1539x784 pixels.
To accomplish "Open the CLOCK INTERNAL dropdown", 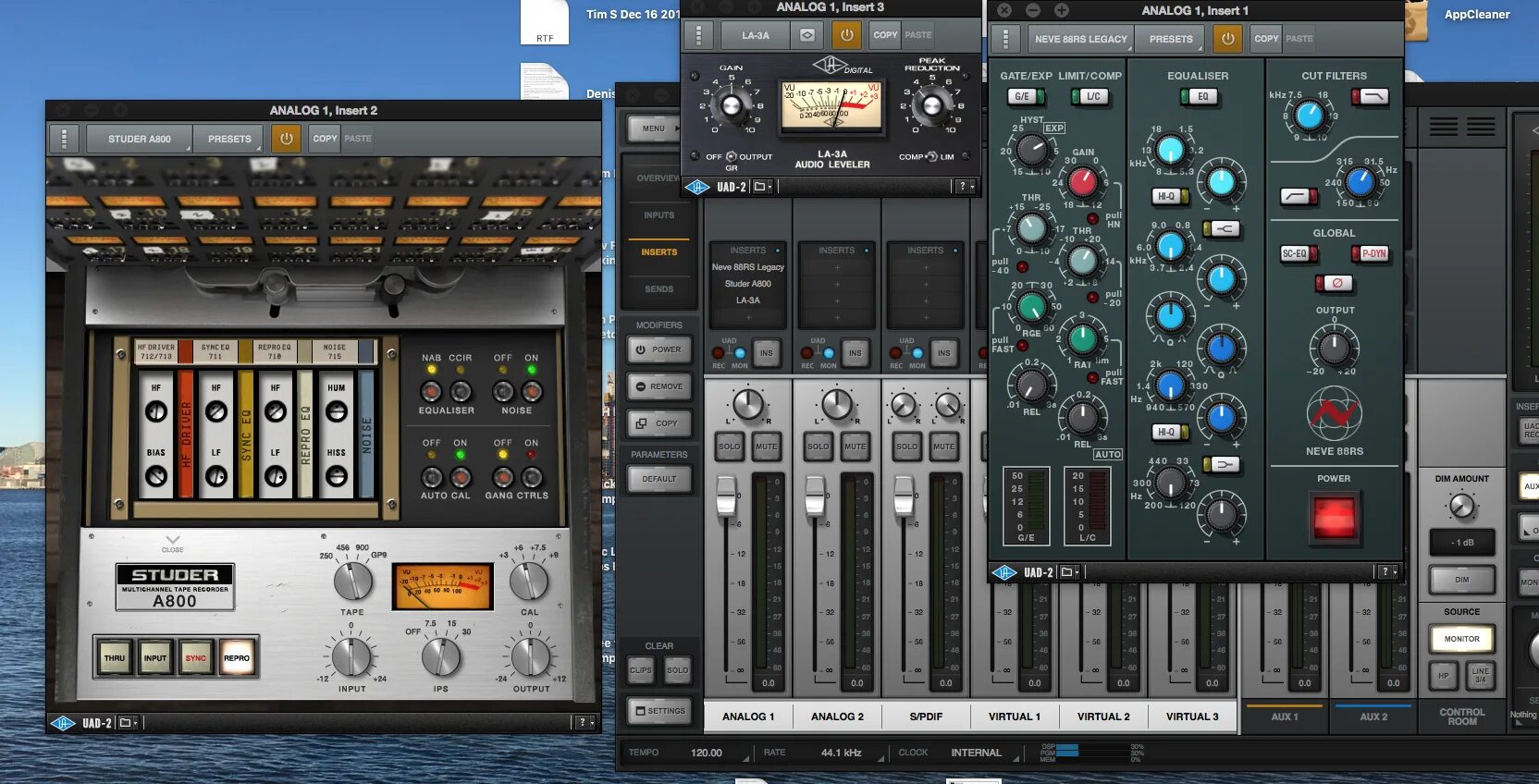I will 979,753.
